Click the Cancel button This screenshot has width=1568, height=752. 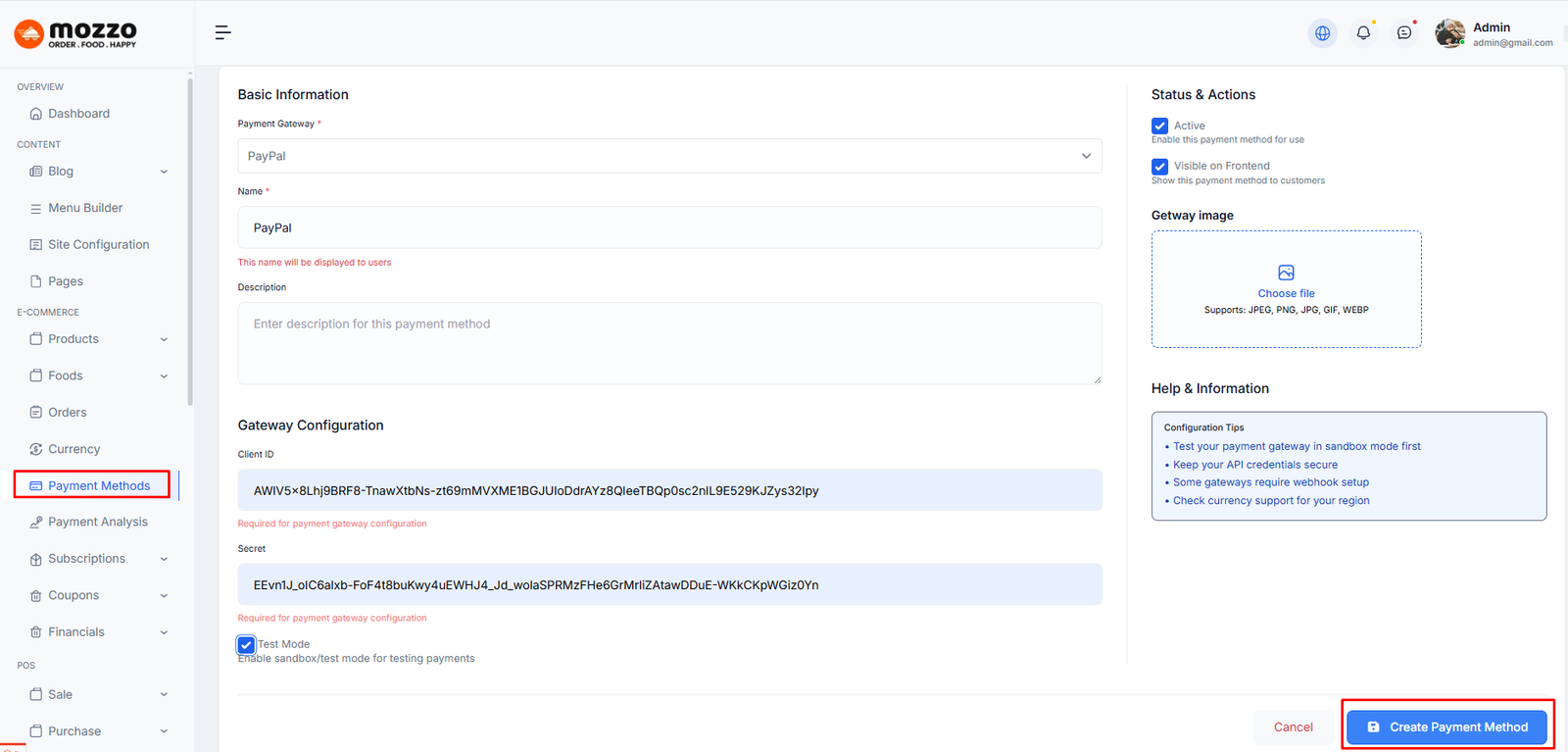tap(1293, 727)
